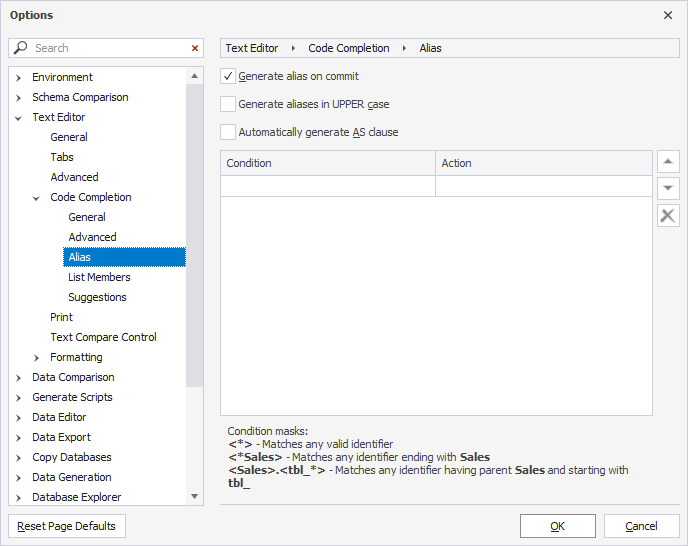Select Text Editor tree item

click(x=59, y=117)
